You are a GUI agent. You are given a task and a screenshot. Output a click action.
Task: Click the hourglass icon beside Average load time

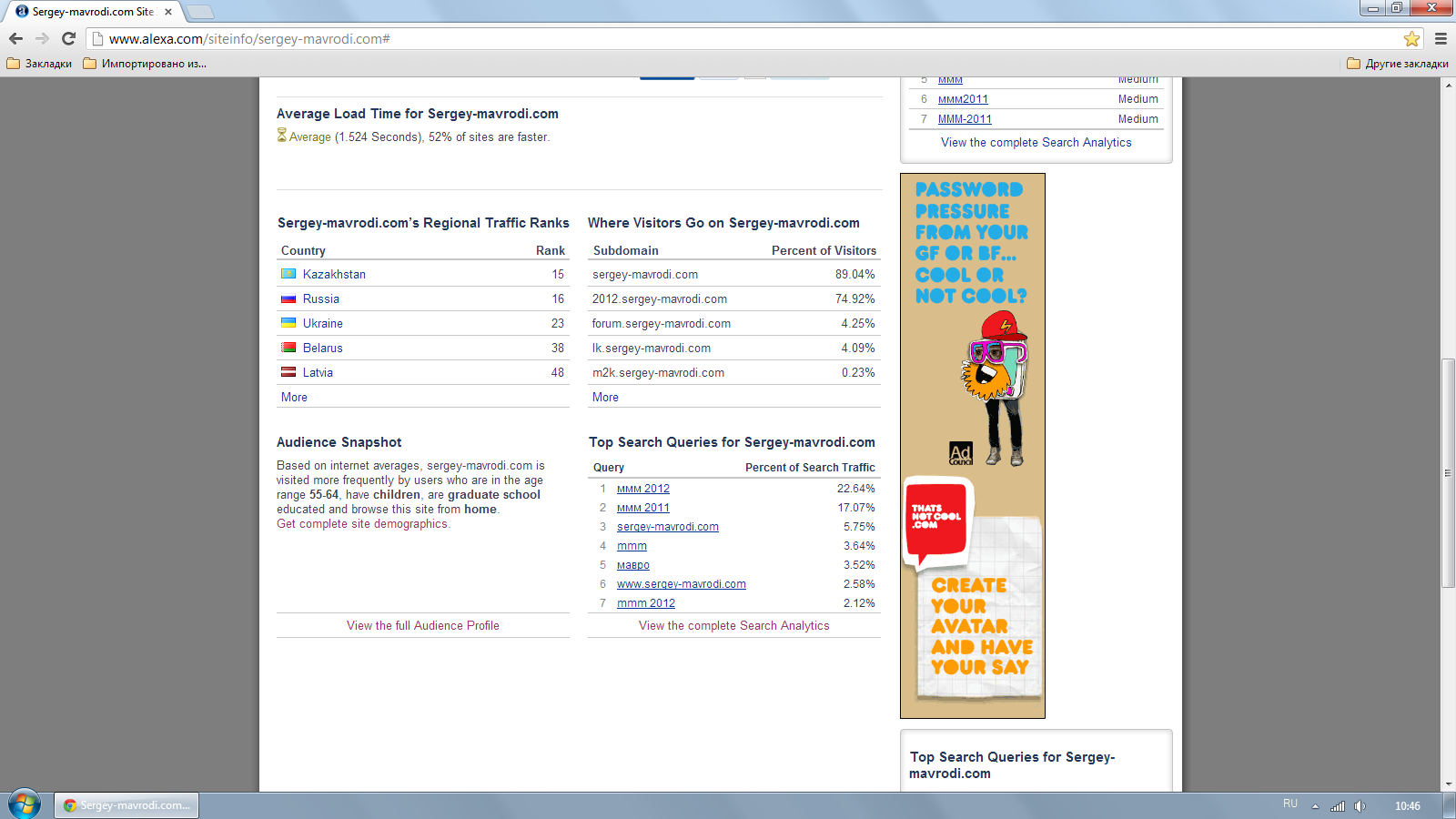282,136
